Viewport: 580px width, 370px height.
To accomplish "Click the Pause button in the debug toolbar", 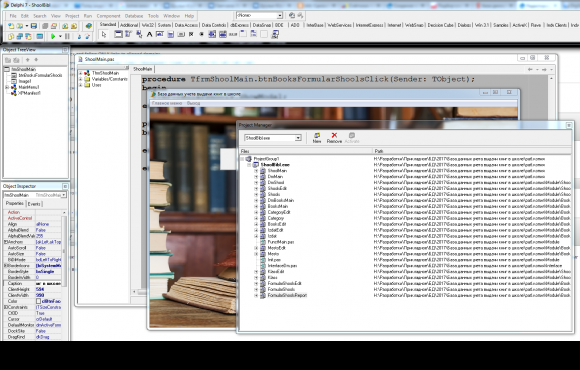I will tap(67, 36).
